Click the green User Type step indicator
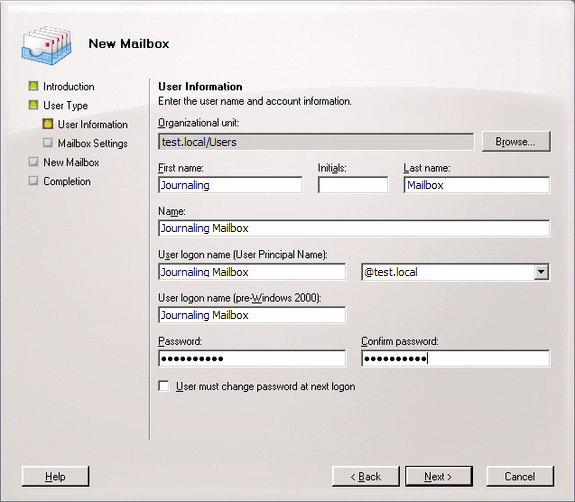This screenshot has width=575, height=502. (x=33, y=105)
